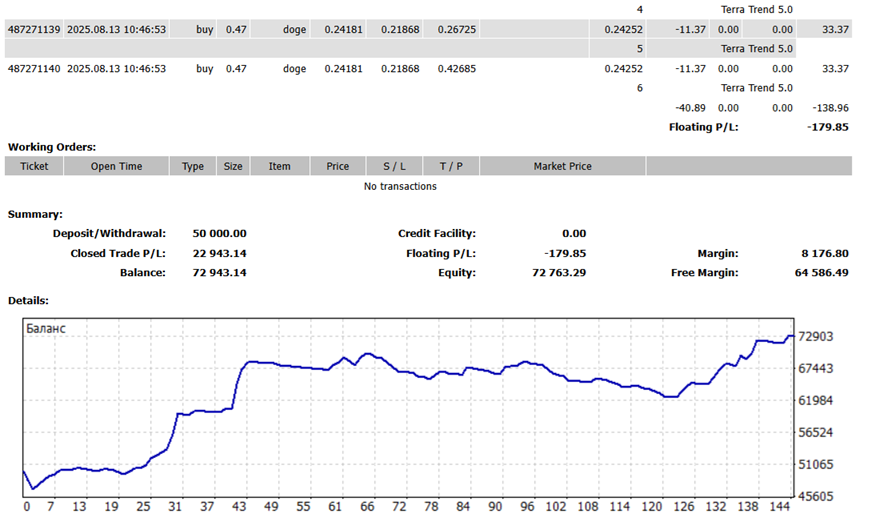The width and height of the screenshot is (888, 519).
Task: Select free margin value 64 586.49
Action: point(821,273)
